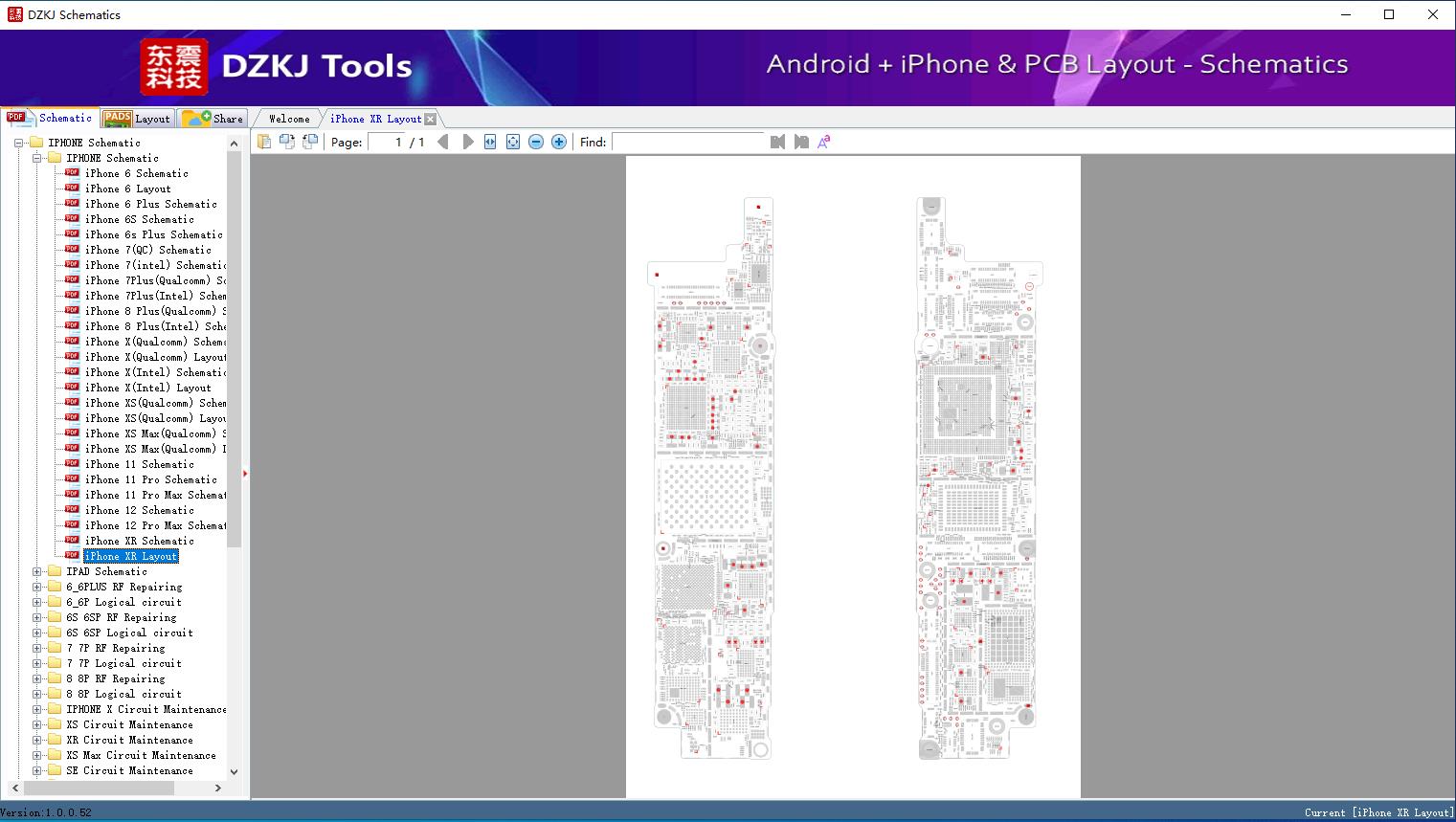Viewport: 1456px width, 822px height.
Task: Click the PDF icon of iPhone 6 Schematic
Action: 72,173
